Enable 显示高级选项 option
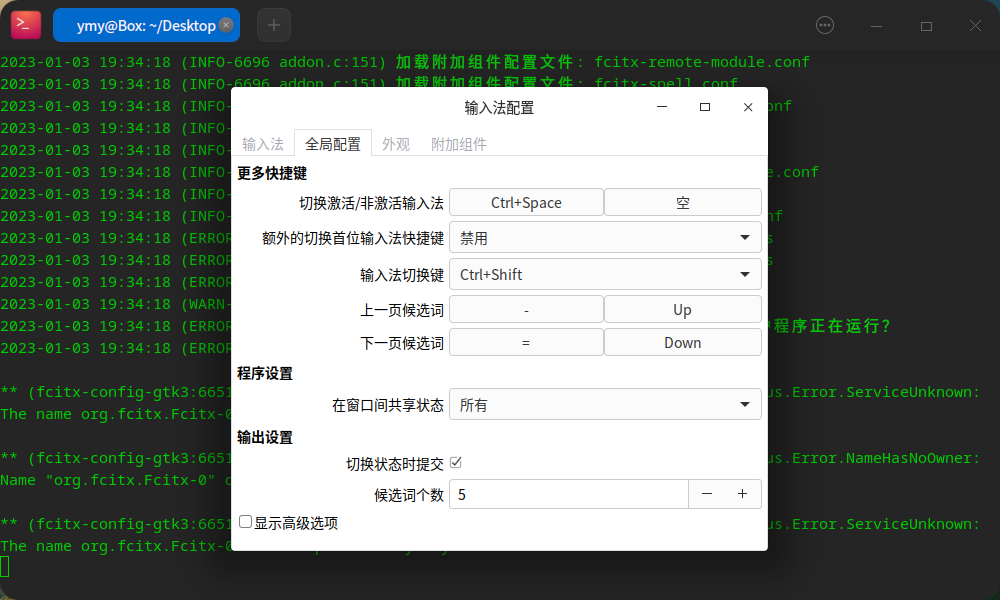 [245, 522]
